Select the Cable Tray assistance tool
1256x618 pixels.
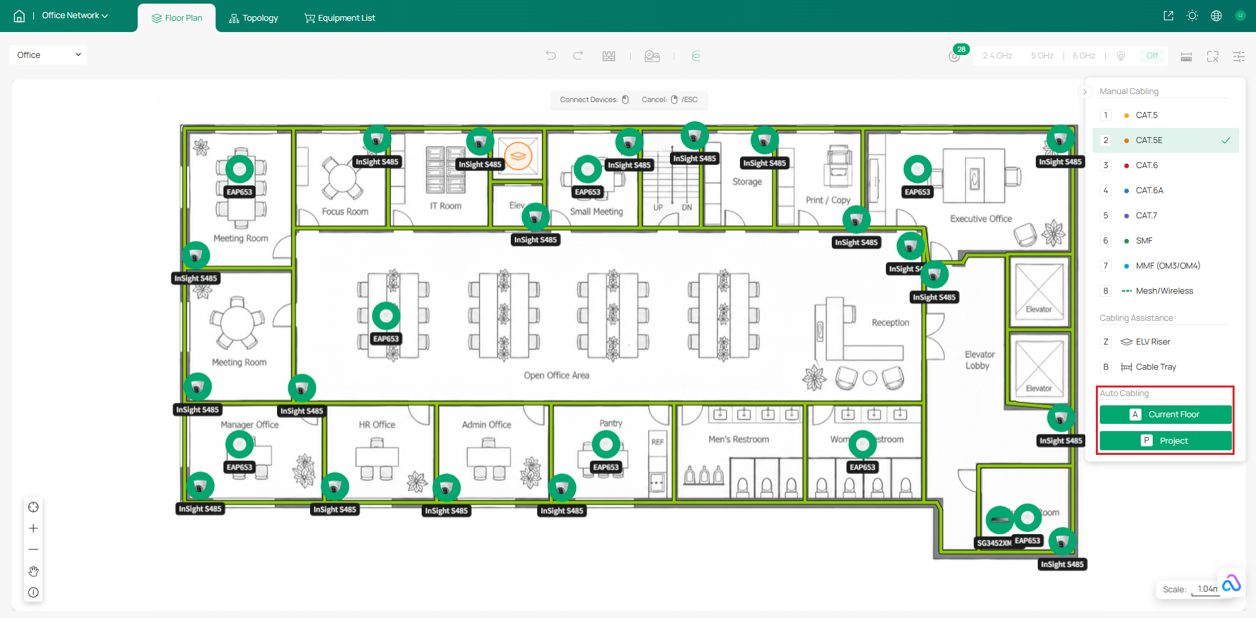point(1166,367)
